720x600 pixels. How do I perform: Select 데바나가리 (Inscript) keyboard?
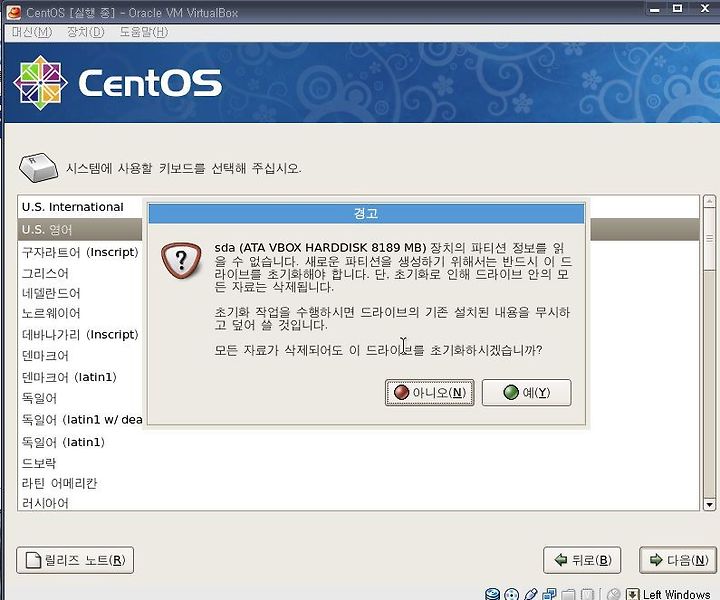[80, 334]
